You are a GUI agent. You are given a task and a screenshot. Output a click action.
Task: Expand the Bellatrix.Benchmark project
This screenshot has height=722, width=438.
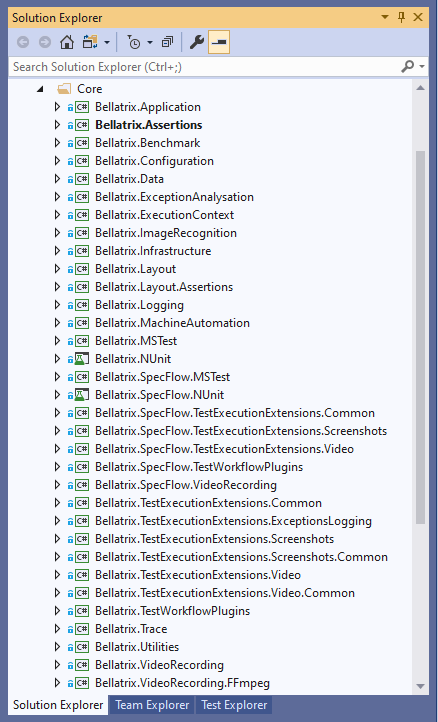[57, 143]
